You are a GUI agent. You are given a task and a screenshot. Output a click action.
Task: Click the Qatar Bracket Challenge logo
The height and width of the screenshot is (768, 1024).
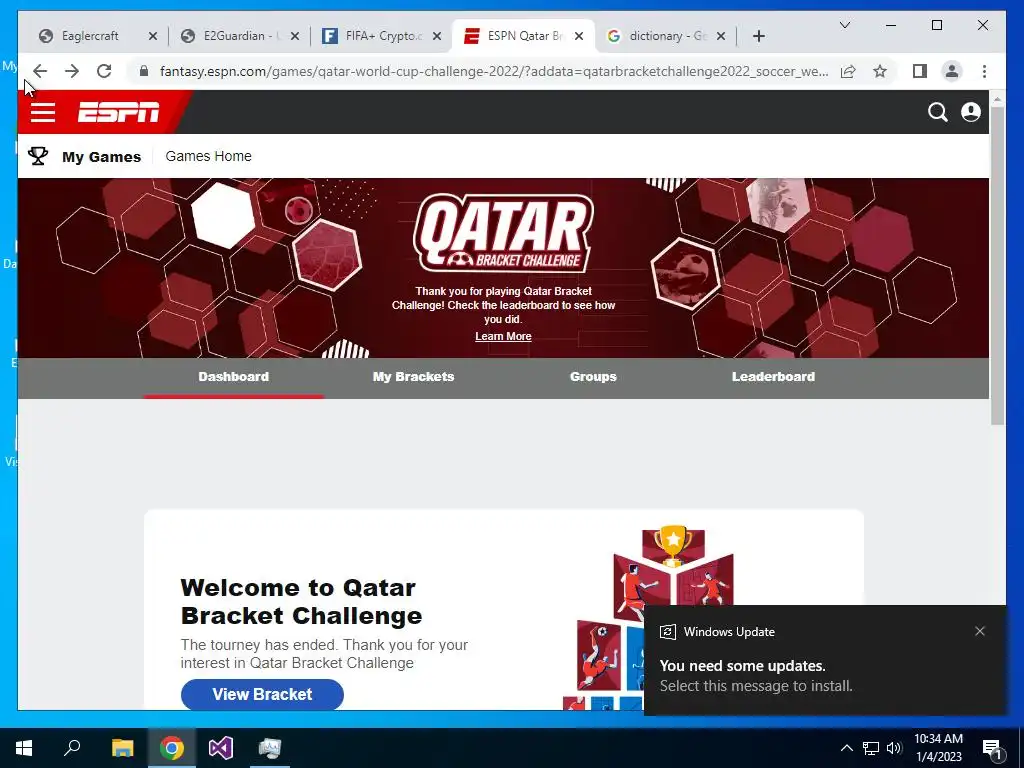[x=503, y=233]
